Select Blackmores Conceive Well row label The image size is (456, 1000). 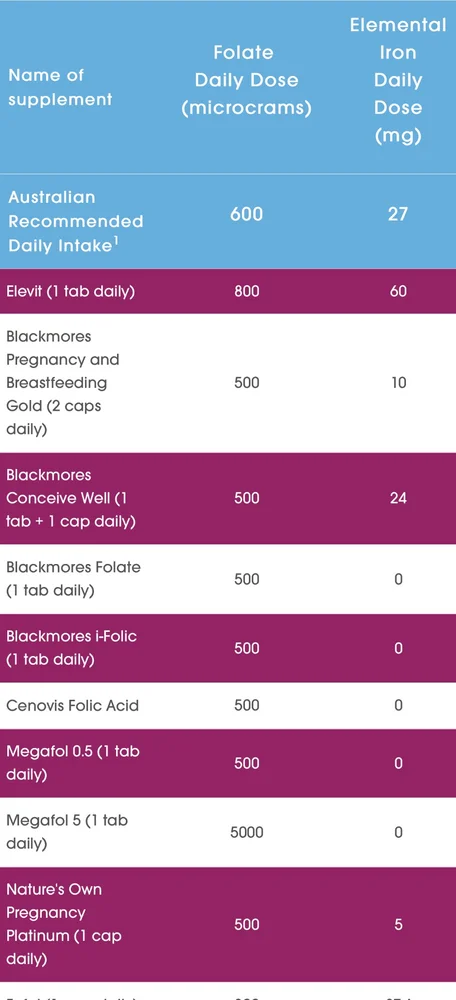[71, 498]
